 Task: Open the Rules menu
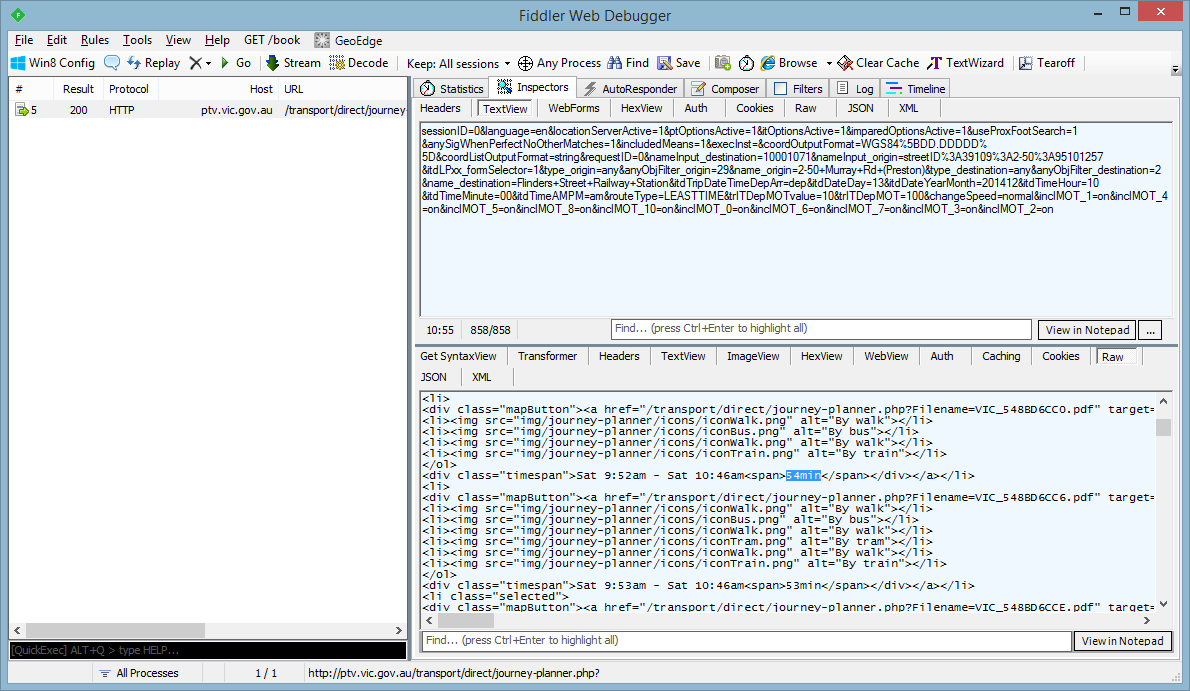point(95,40)
